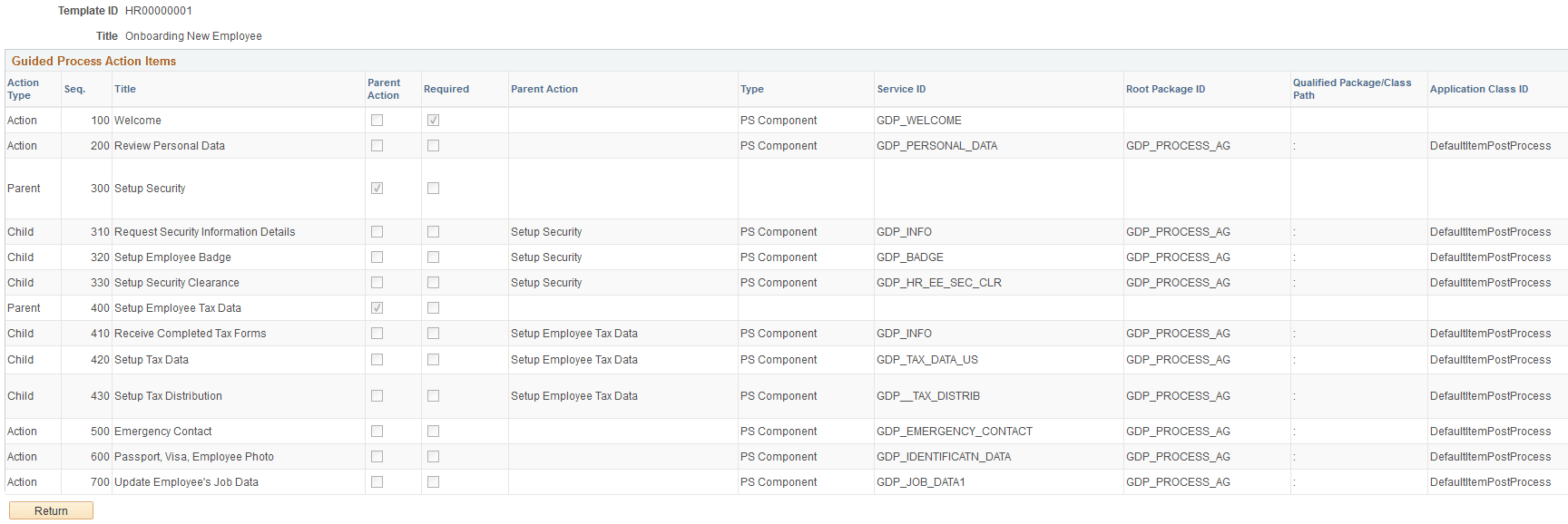Viewport: 1568px width, 524px height.
Task: Click the Root Package ID column header
Action: pyautogui.click(x=1165, y=90)
